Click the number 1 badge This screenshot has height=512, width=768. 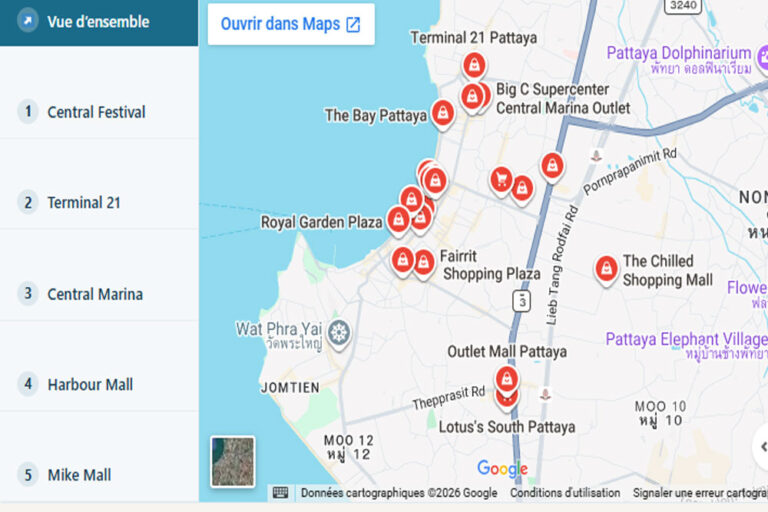click(x=28, y=111)
